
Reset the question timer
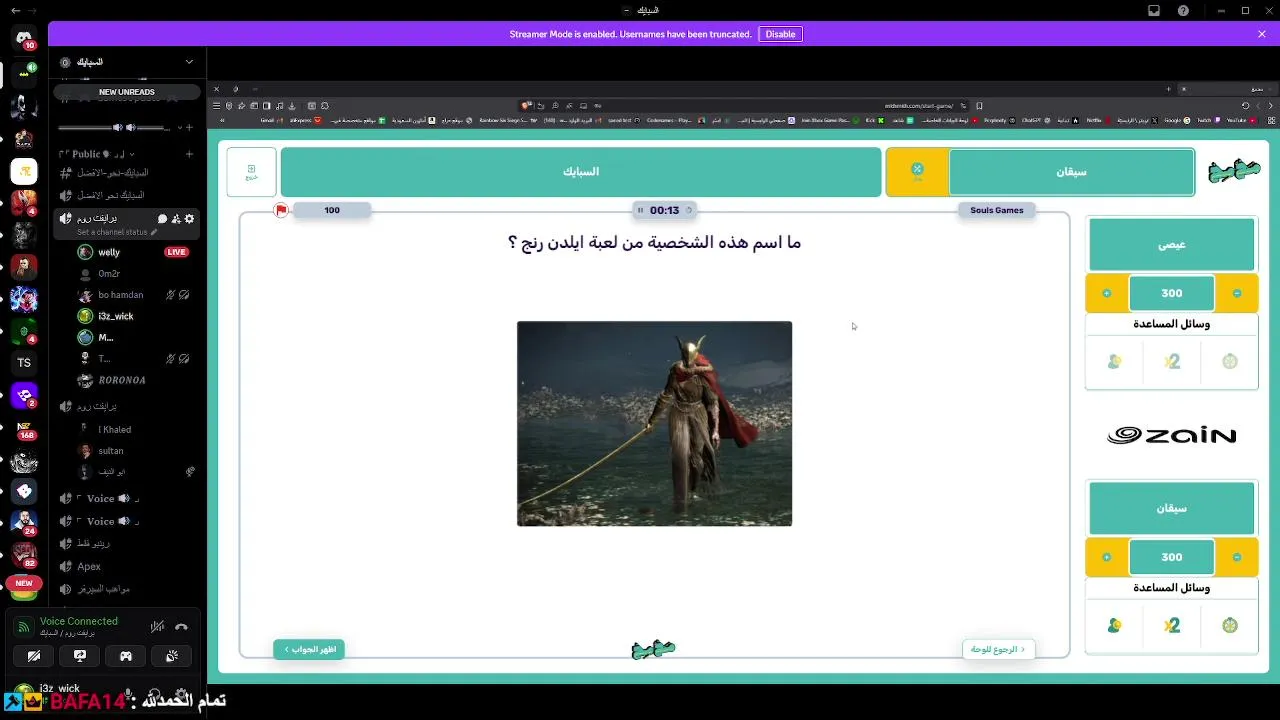pyautogui.click(x=689, y=210)
